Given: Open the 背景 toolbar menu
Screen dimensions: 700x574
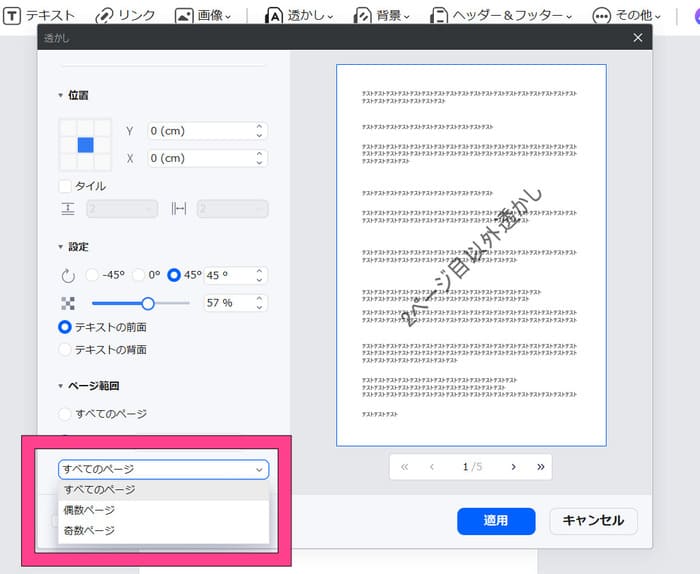Looking at the screenshot, I should (x=382, y=16).
